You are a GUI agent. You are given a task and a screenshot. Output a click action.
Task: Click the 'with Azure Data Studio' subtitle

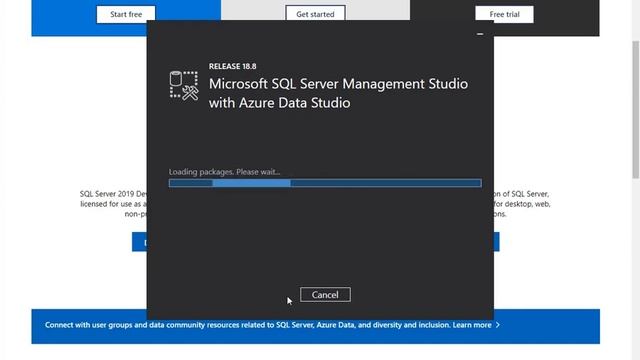click(x=280, y=102)
